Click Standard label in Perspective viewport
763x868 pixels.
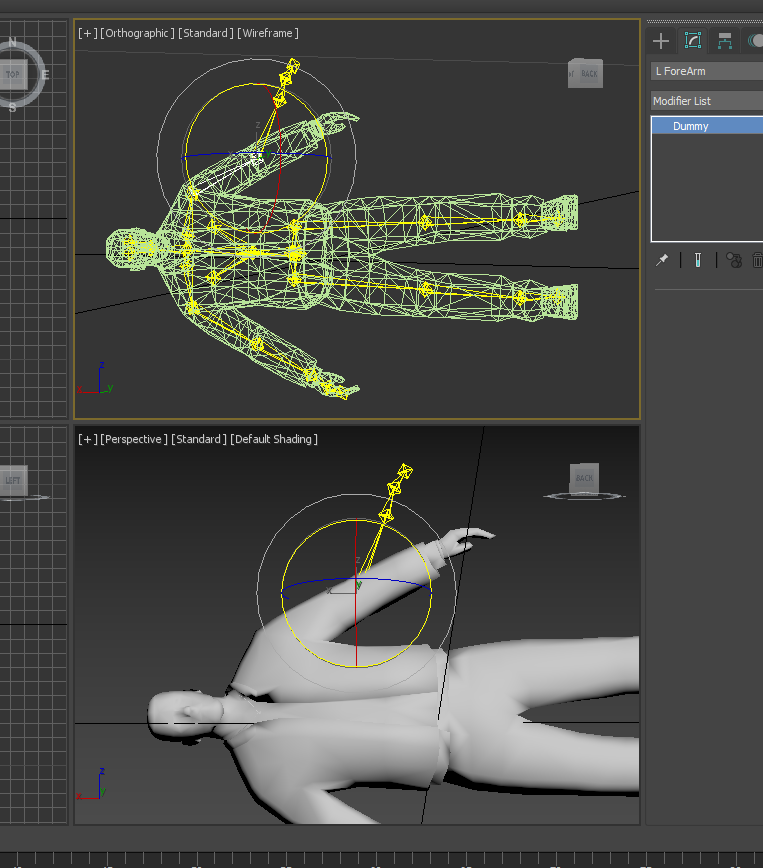click(x=198, y=439)
